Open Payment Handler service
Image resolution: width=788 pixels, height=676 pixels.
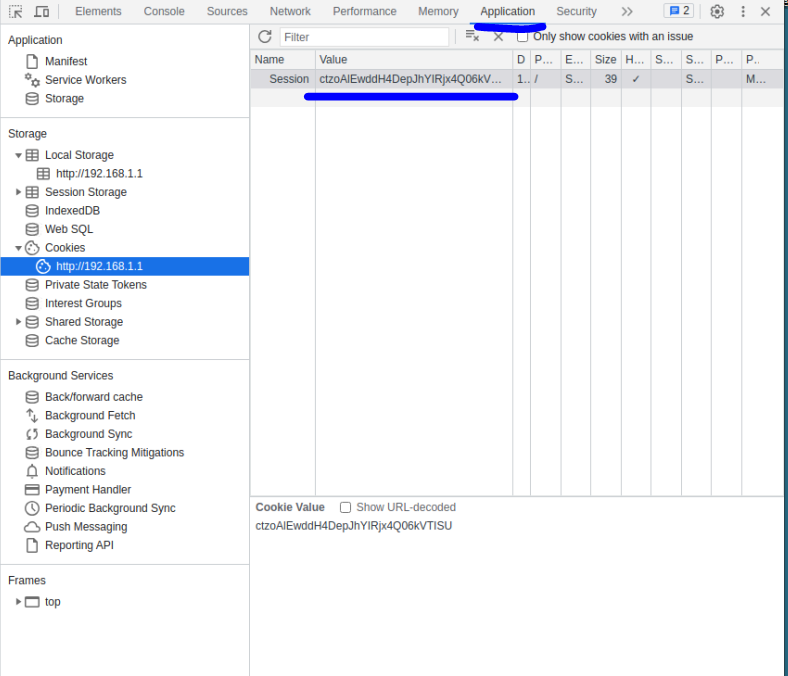[x=88, y=490]
